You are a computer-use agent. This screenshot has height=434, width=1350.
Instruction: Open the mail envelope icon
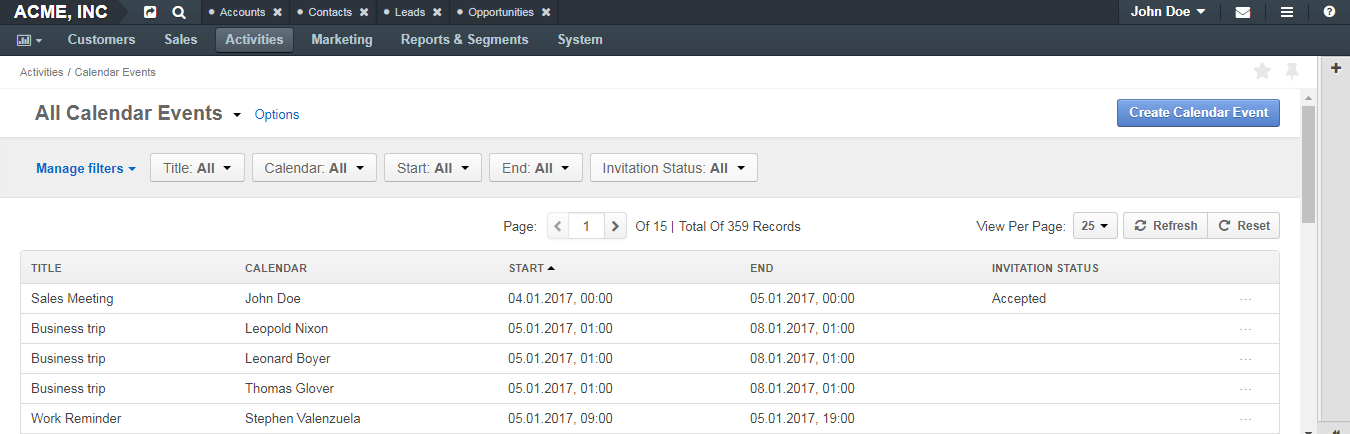tap(1243, 13)
